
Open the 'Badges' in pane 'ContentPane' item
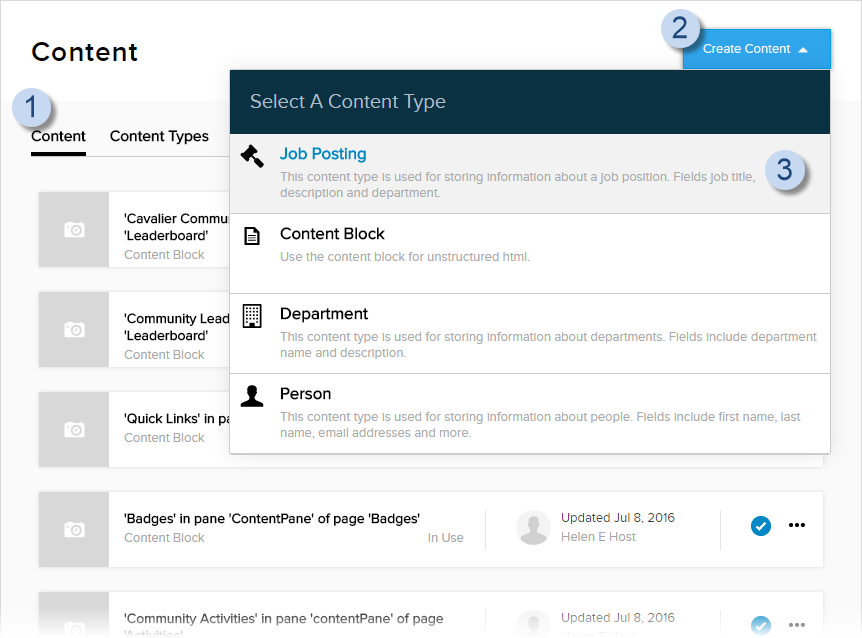pyautogui.click(x=271, y=518)
